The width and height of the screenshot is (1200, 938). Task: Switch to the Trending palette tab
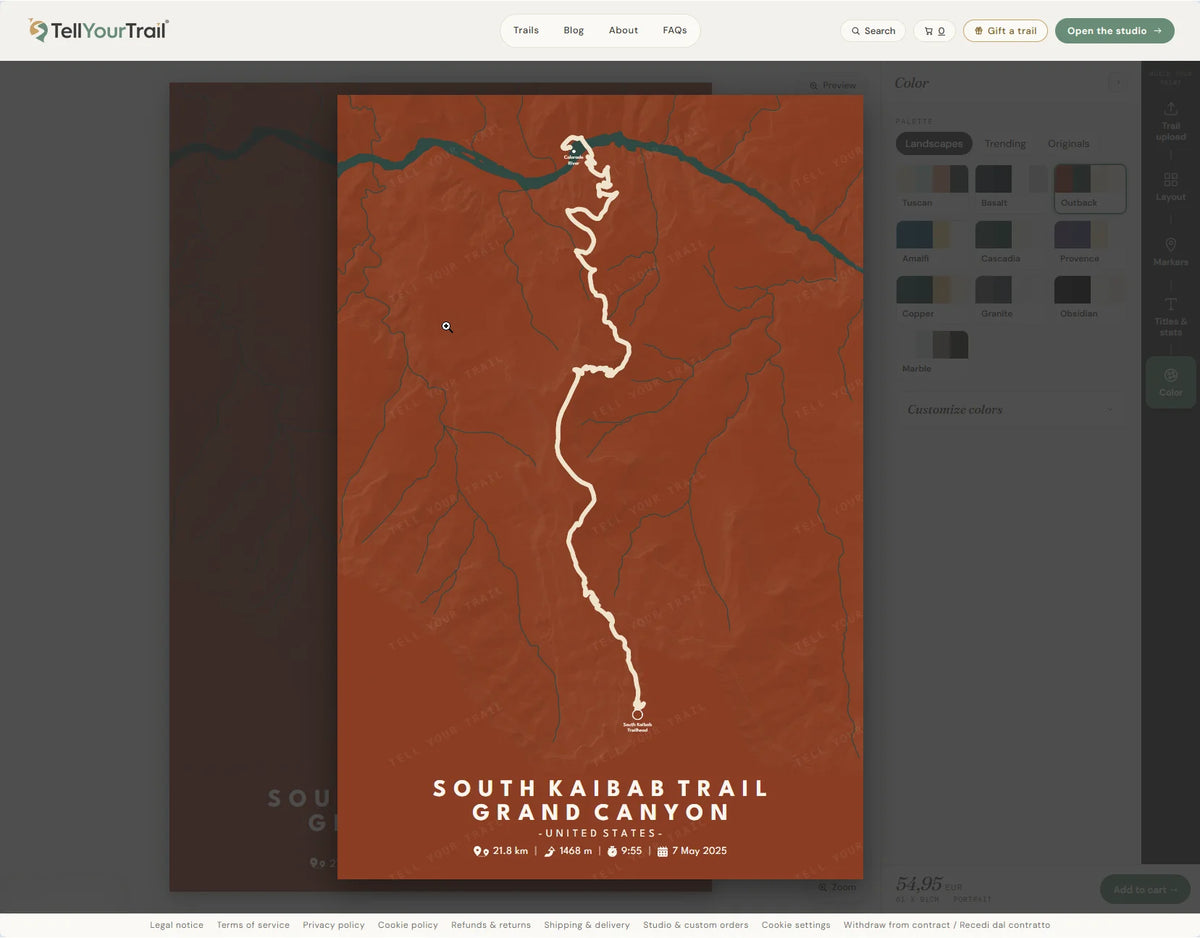coord(1005,144)
